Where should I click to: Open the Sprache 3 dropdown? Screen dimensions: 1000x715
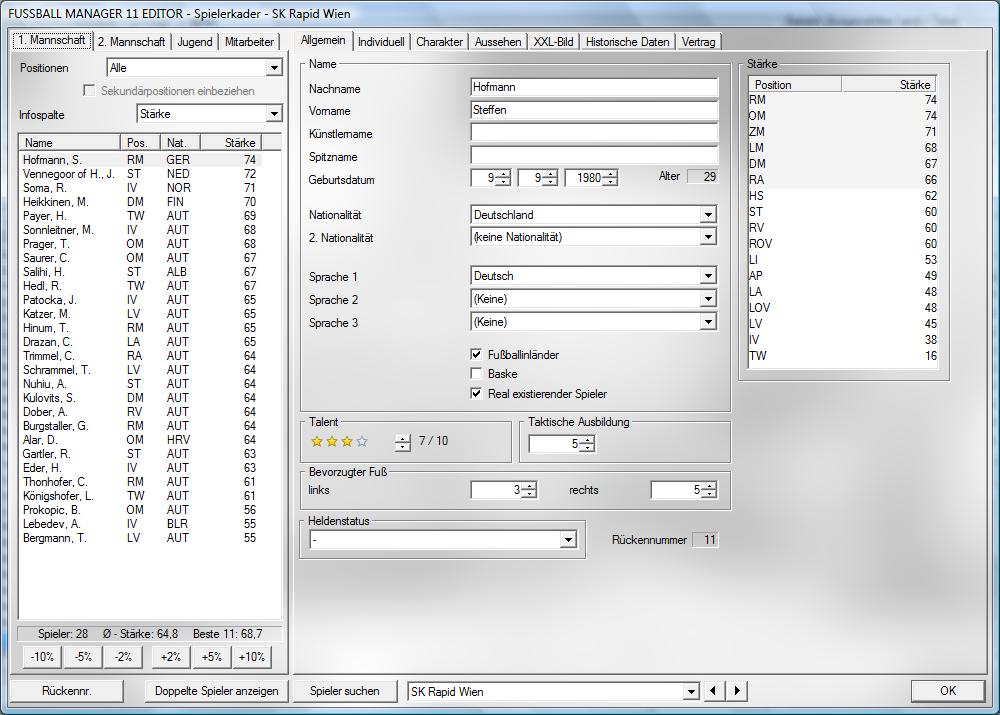point(708,322)
